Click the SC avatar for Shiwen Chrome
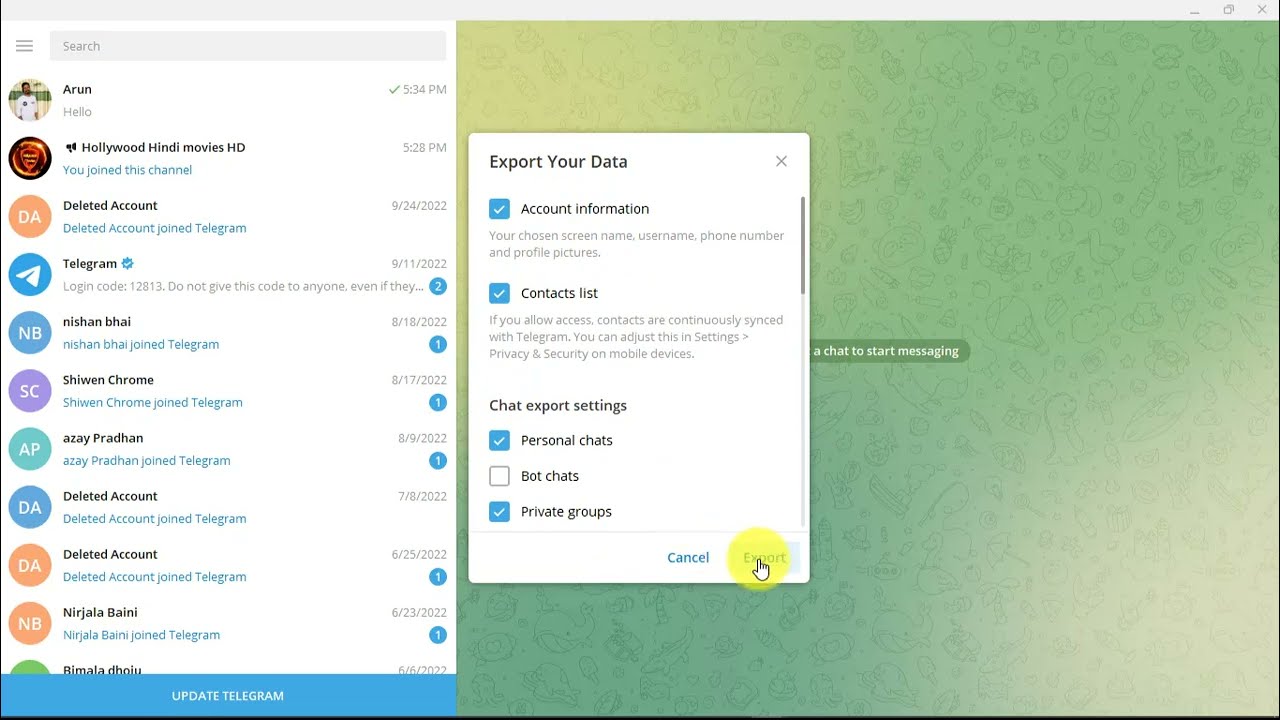1280x720 pixels. [x=30, y=391]
